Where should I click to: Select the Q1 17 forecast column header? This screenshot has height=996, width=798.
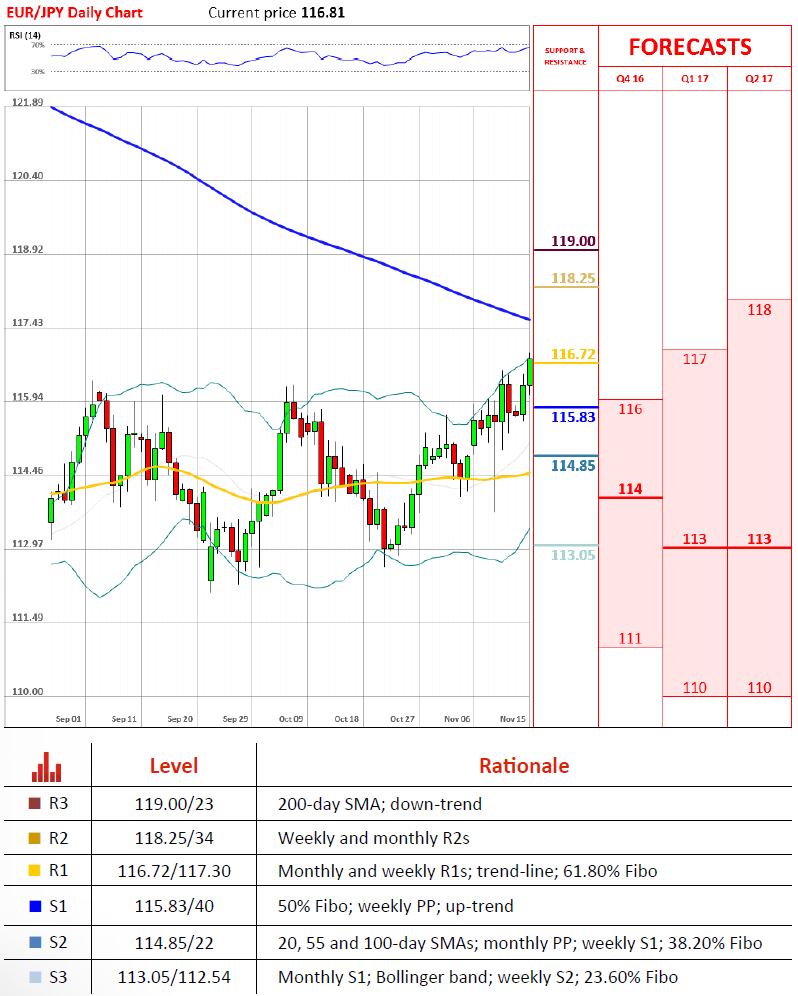(694, 79)
